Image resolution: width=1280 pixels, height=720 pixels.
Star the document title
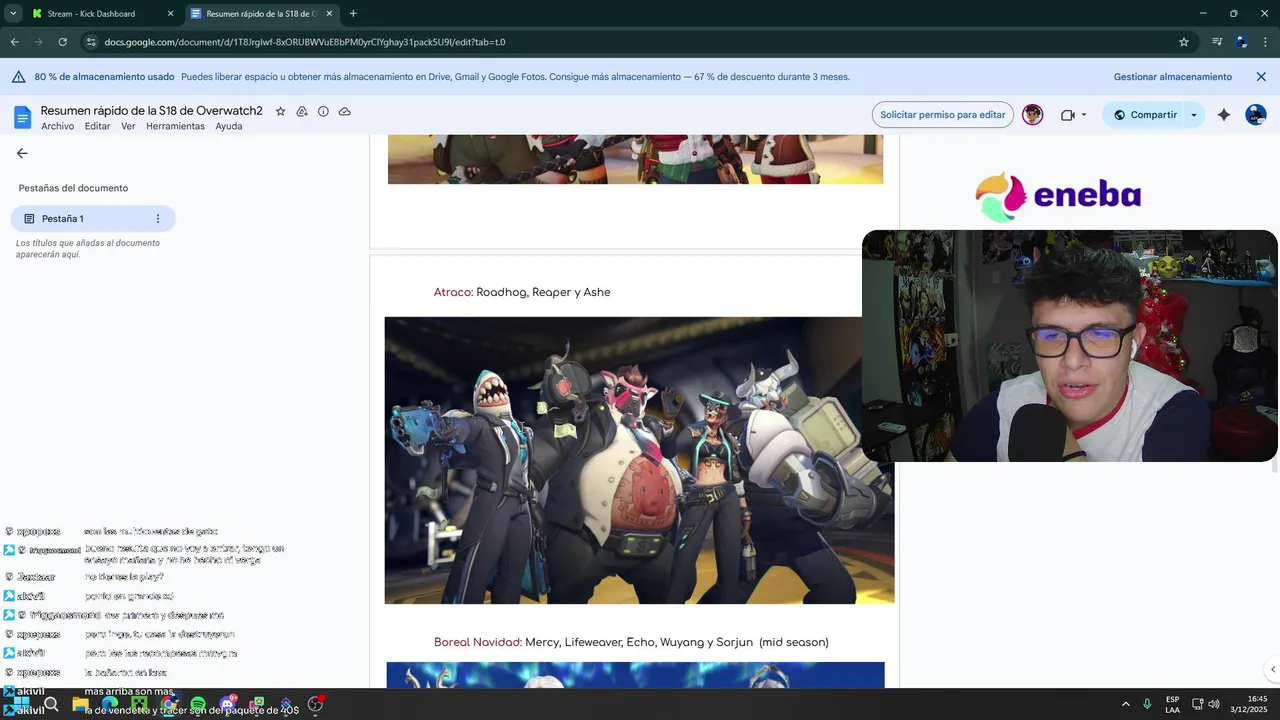point(281,111)
